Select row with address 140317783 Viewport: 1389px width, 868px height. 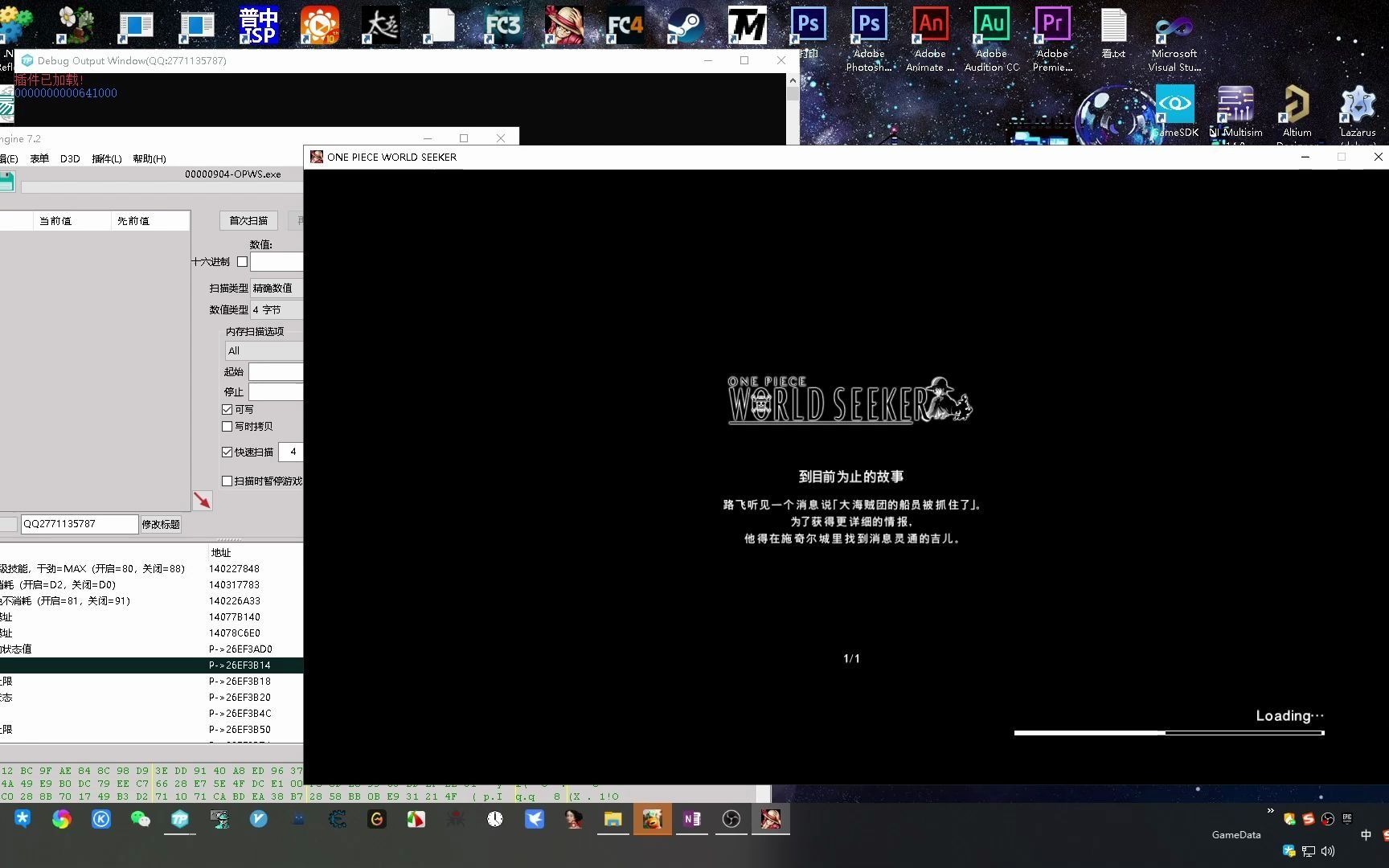[151, 584]
